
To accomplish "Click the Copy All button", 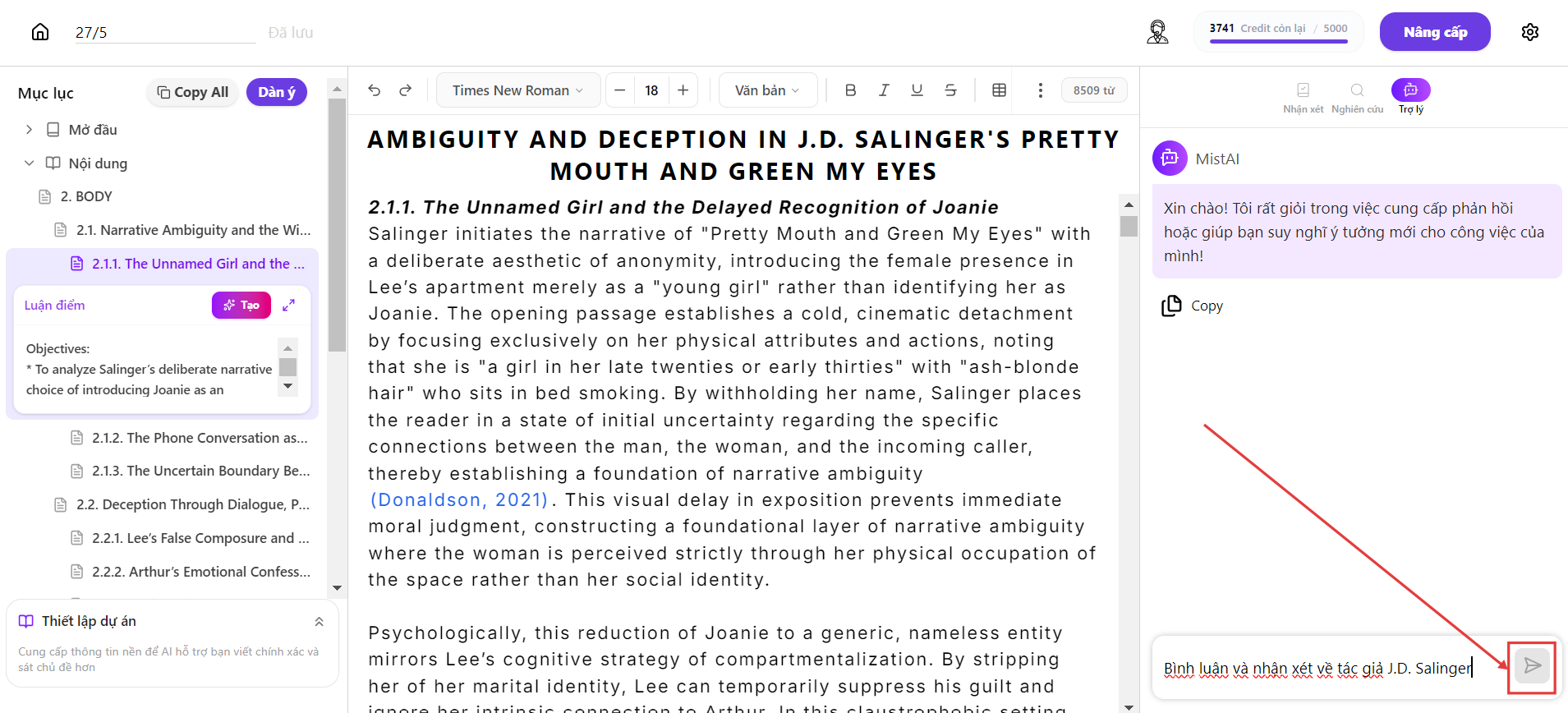I will click(x=193, y=92).
